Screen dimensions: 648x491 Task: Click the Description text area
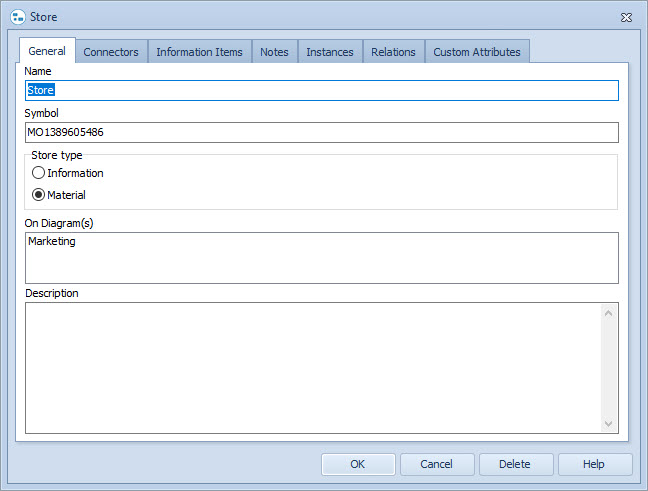point(310,367)
